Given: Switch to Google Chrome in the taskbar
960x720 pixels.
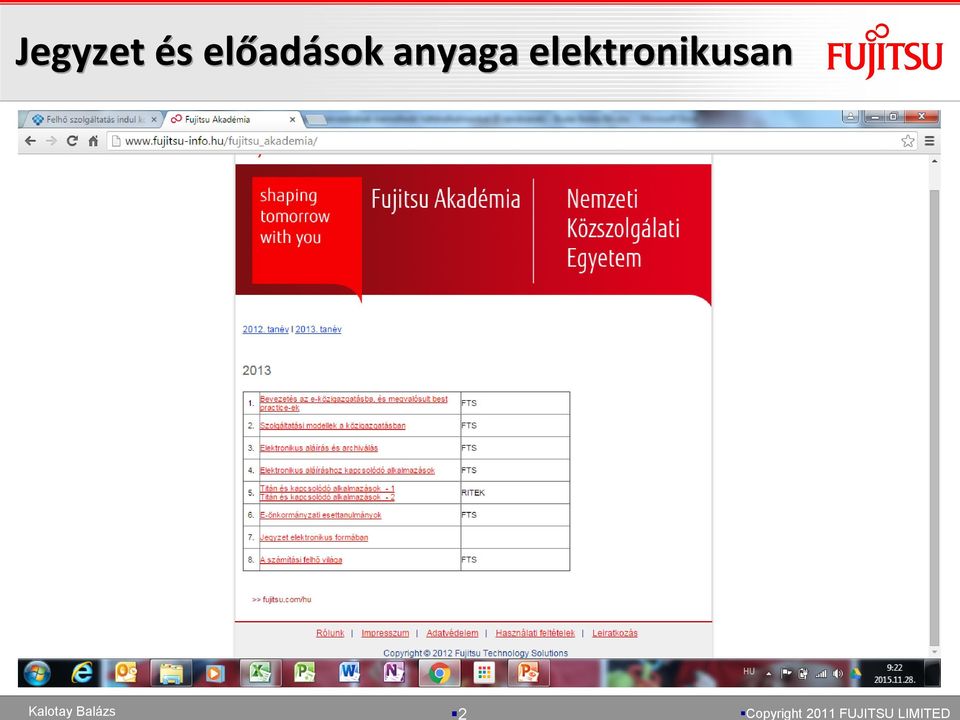Looking at the screenshot, I should 439,673.
